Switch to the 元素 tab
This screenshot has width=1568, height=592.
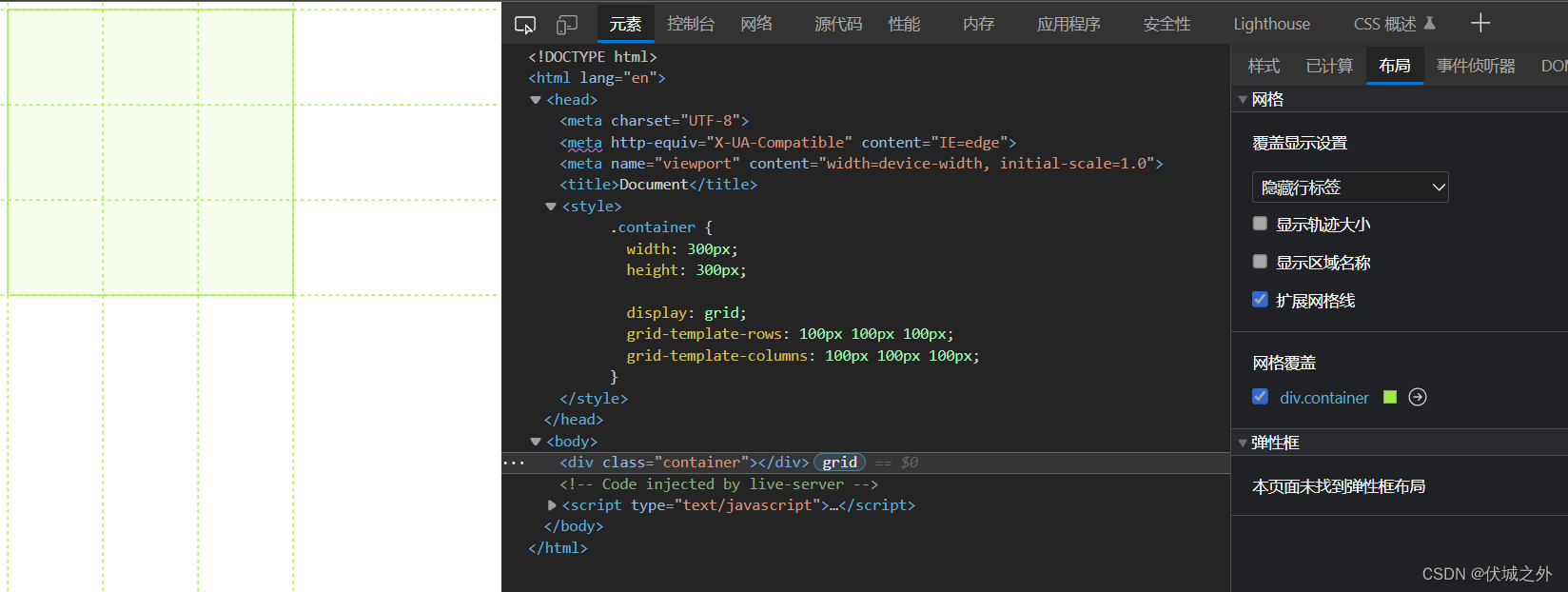(x=625, y=24)
